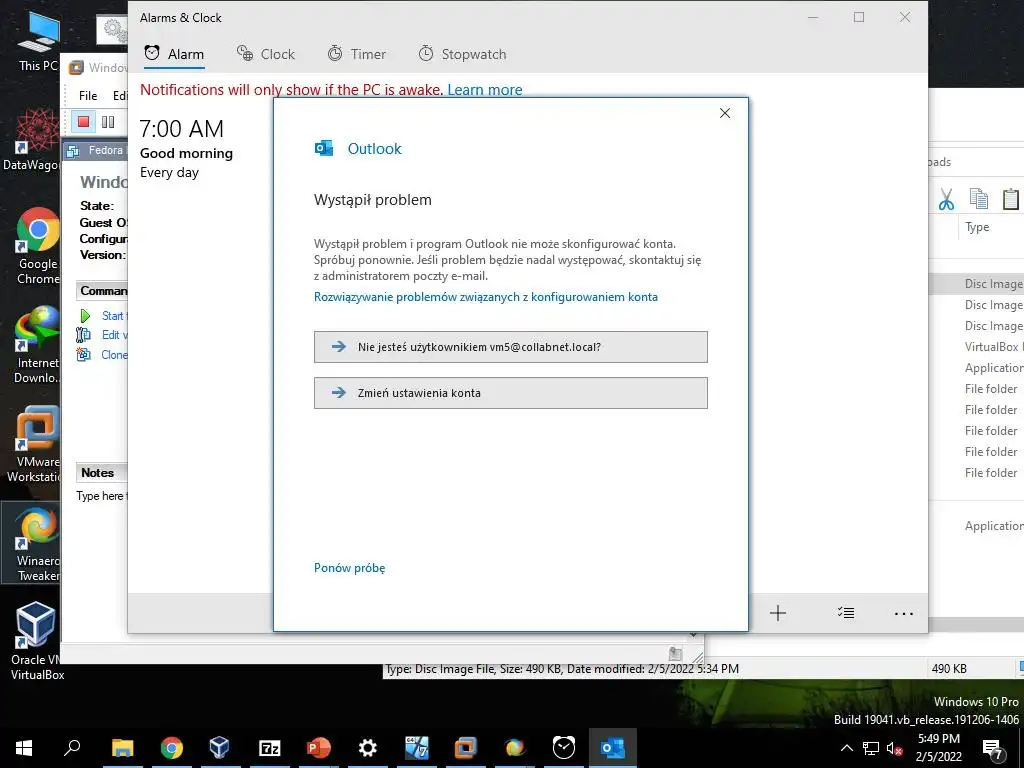Click the network icon in system tray
The image size is (1024, 768).
pyautogui.click(x=871, y=748)
